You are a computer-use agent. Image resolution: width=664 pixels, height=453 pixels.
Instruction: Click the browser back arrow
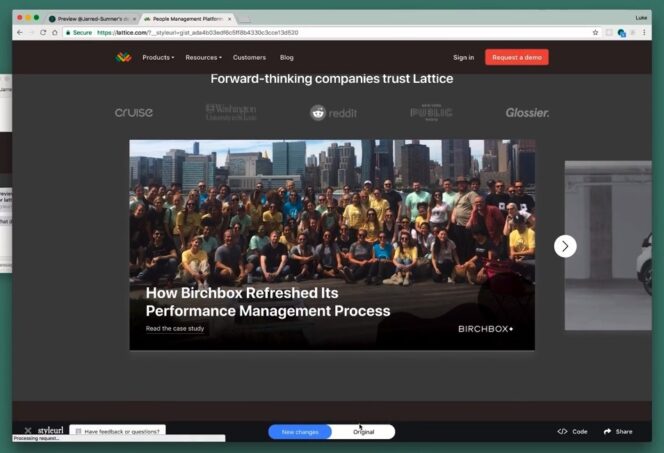tap(20, 33)
